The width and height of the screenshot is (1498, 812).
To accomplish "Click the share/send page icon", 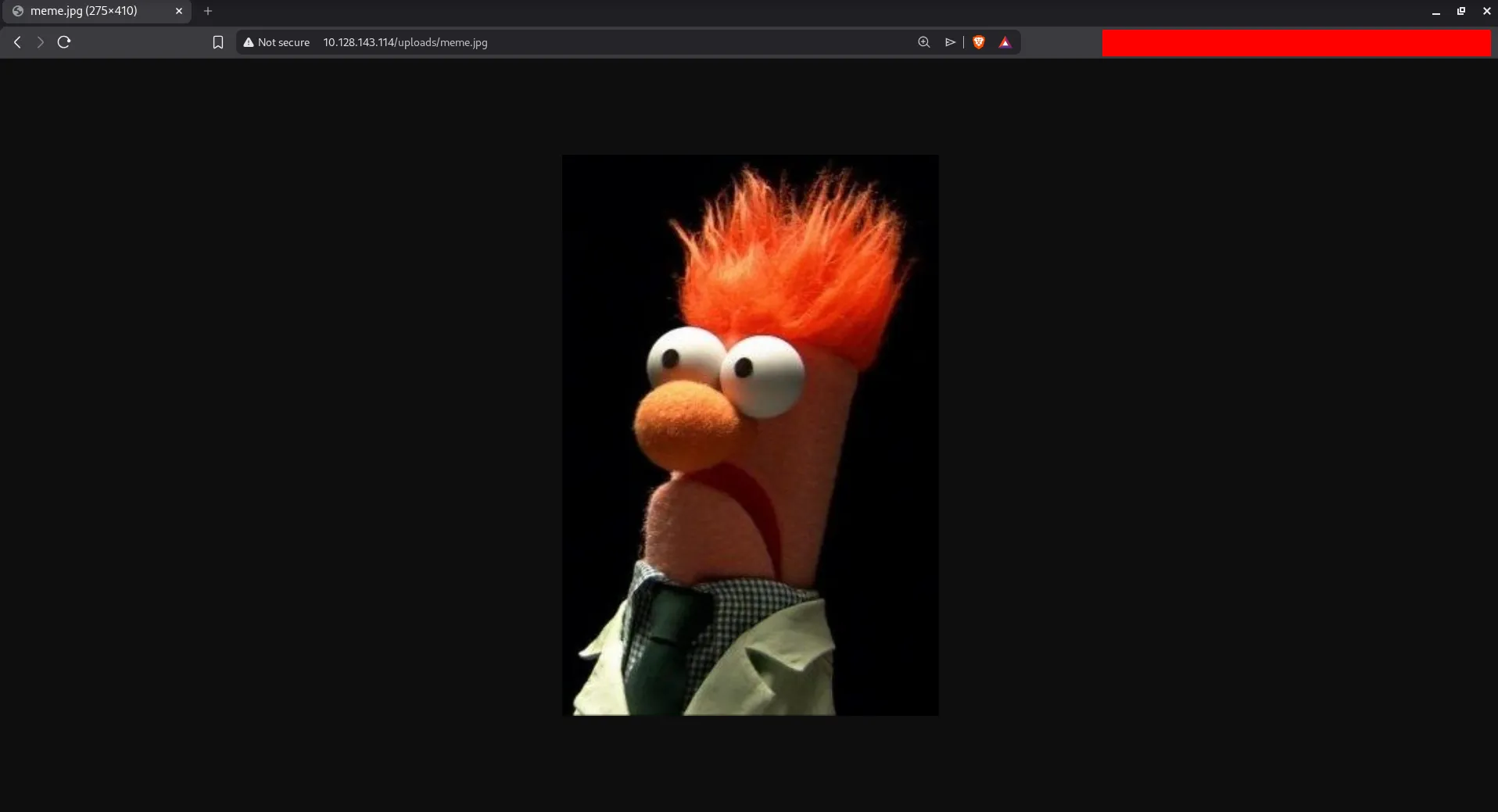I will pyautogui.click(x=949, y=42).
